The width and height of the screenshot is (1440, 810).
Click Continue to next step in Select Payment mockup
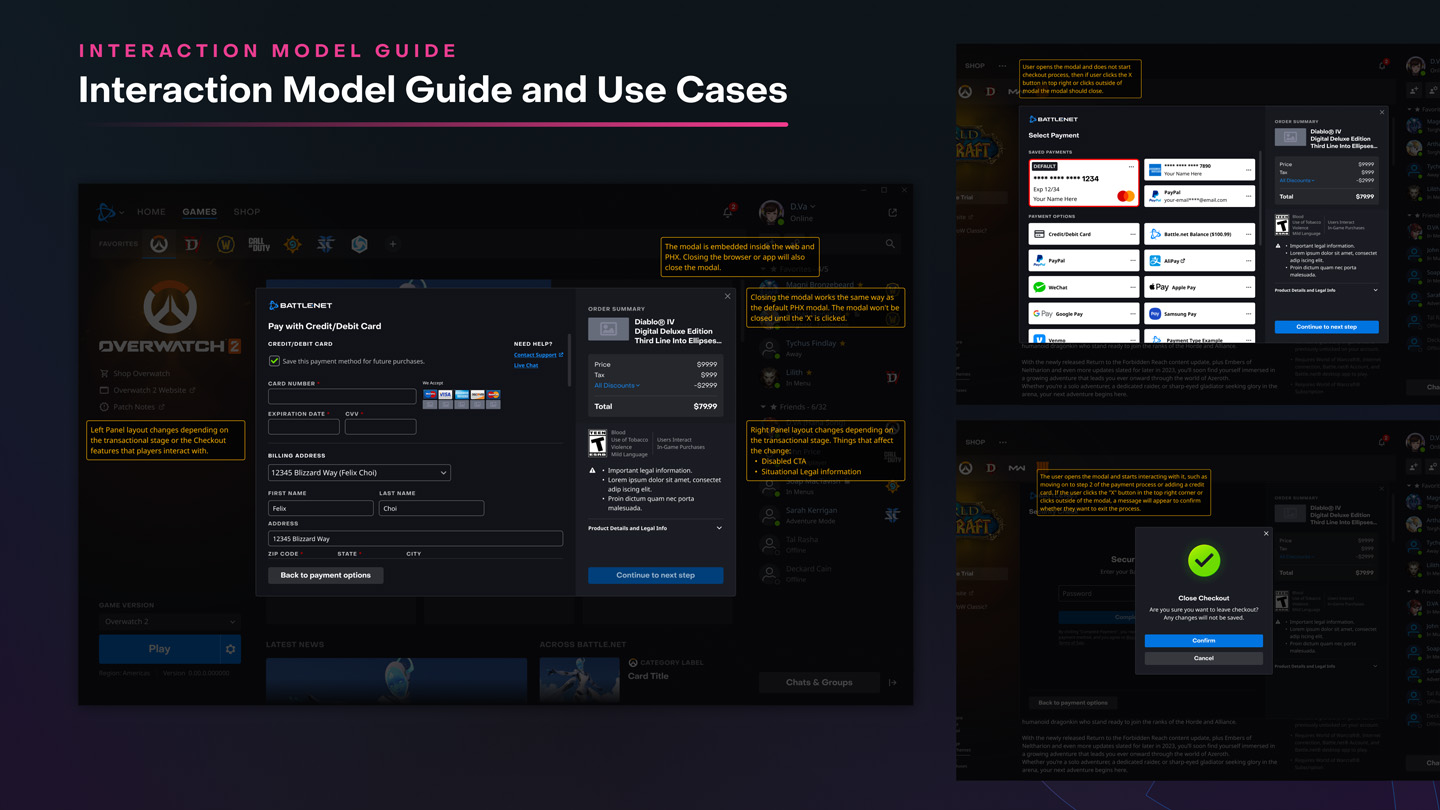tap(1326, 327)
